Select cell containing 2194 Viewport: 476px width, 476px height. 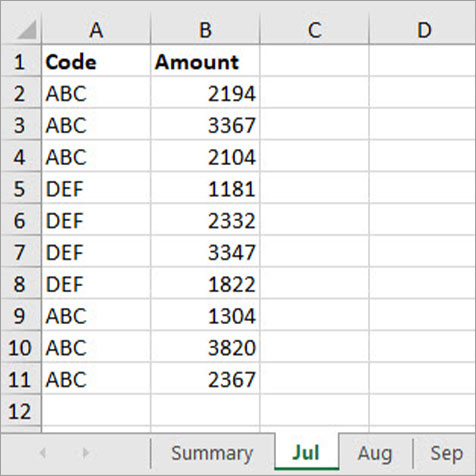[205, 93]
